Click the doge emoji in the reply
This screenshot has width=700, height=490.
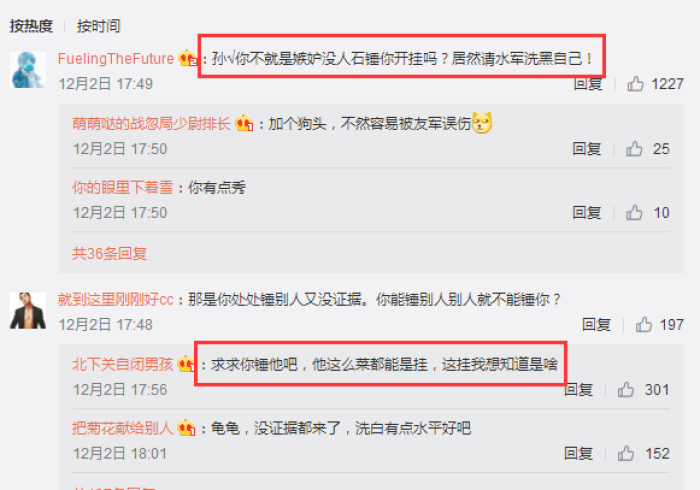(482, 123)
